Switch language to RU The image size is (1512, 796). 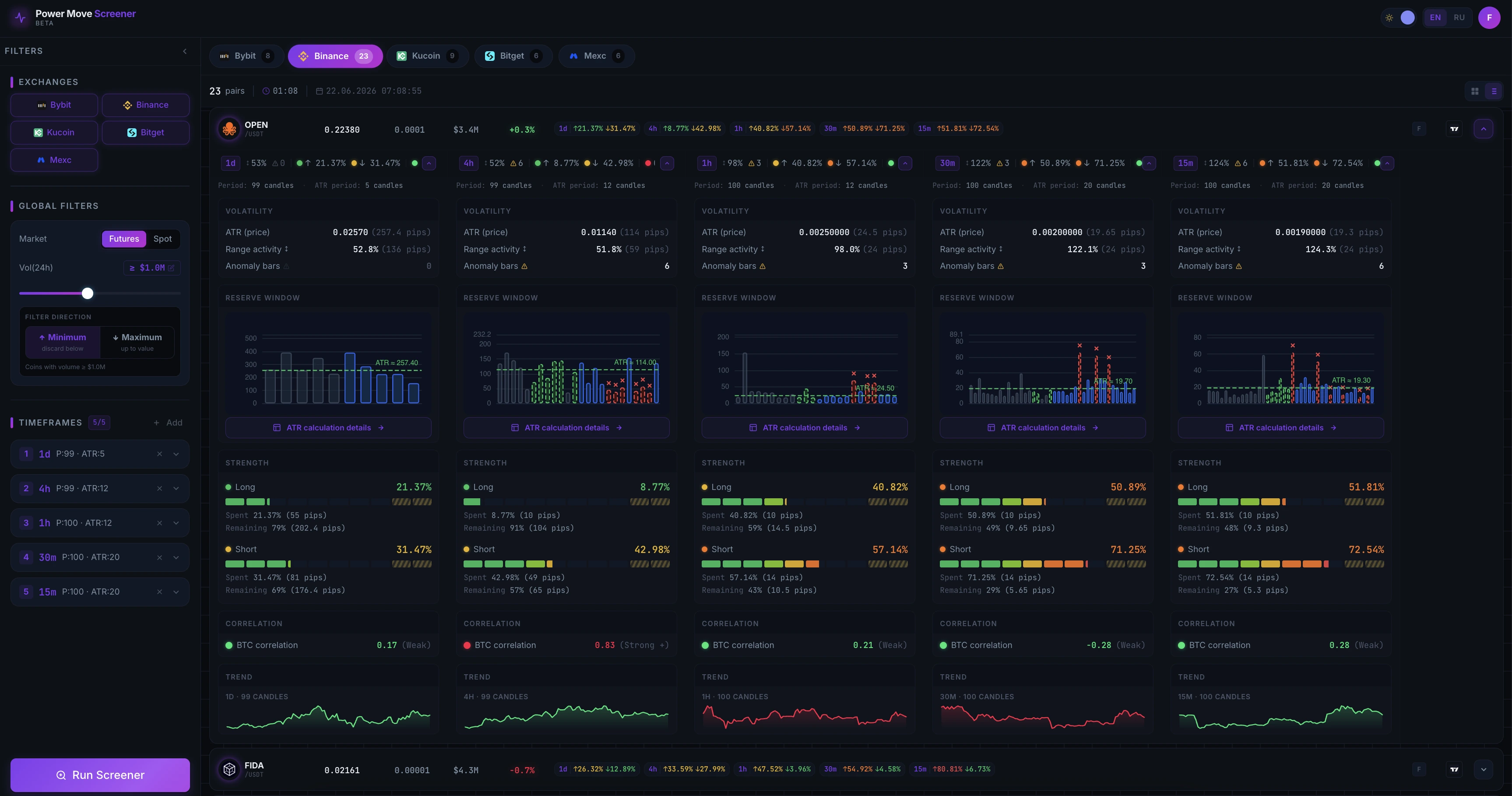[1459, 18]
